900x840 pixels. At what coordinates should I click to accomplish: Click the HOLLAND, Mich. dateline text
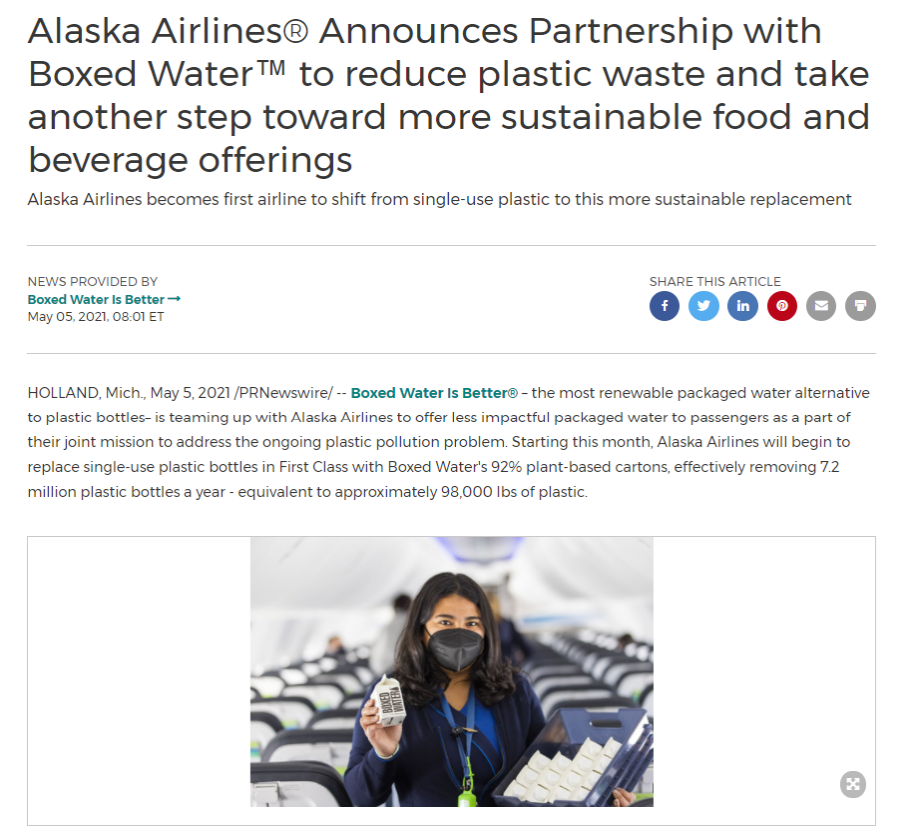coord(87,393)
